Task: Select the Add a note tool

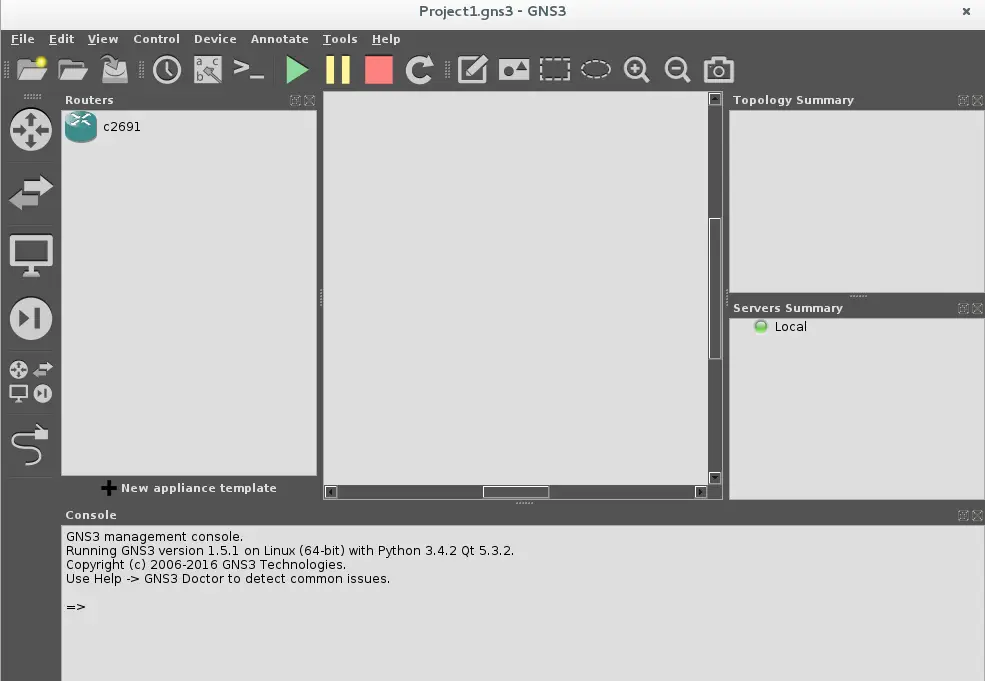Action: [x=472, y=69]
